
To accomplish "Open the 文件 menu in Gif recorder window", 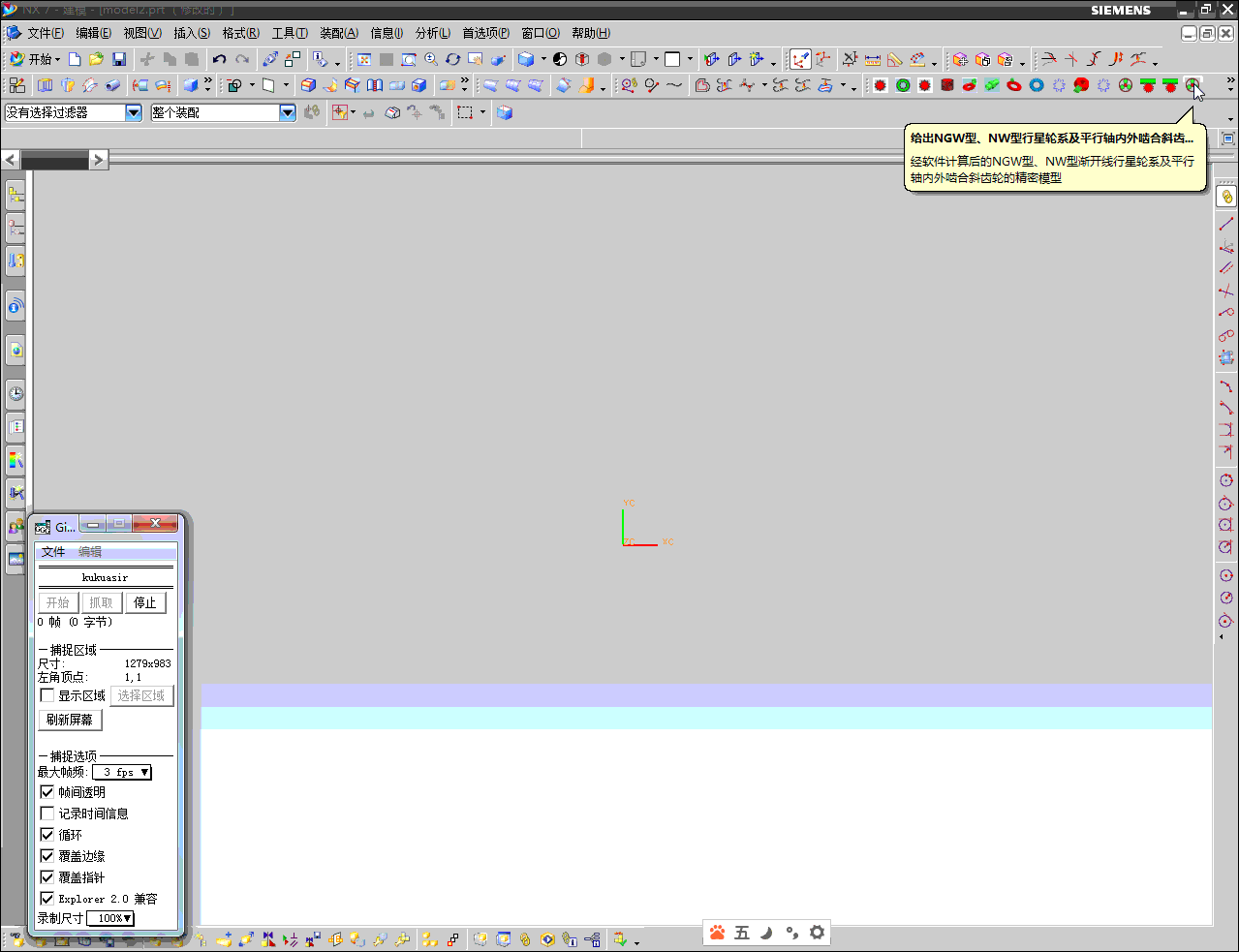I will (x=53, y=552).
